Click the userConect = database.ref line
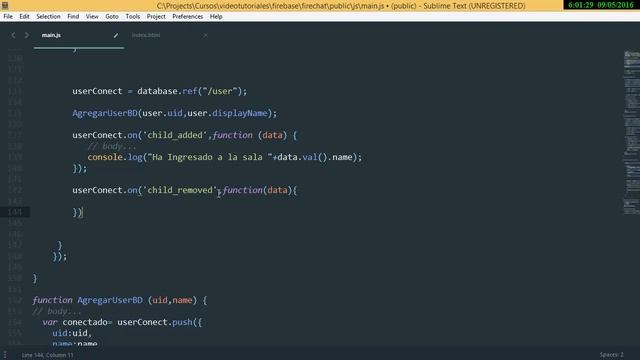 [160, 91]
